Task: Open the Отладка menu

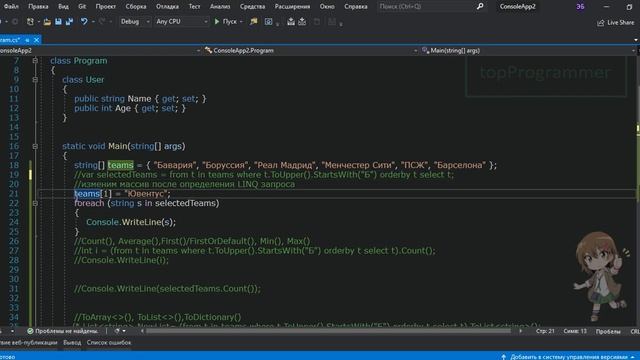Action: (x=167, y=7)
